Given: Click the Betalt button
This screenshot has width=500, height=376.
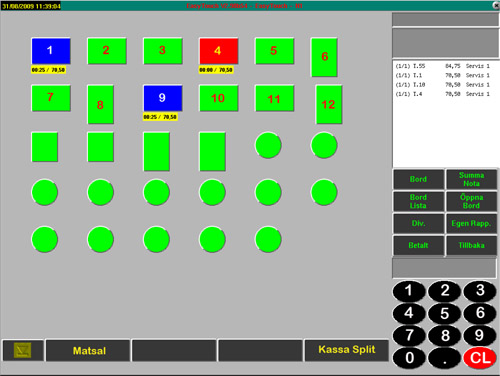Looking at the screenshot, I should click(x=419, y=245).
